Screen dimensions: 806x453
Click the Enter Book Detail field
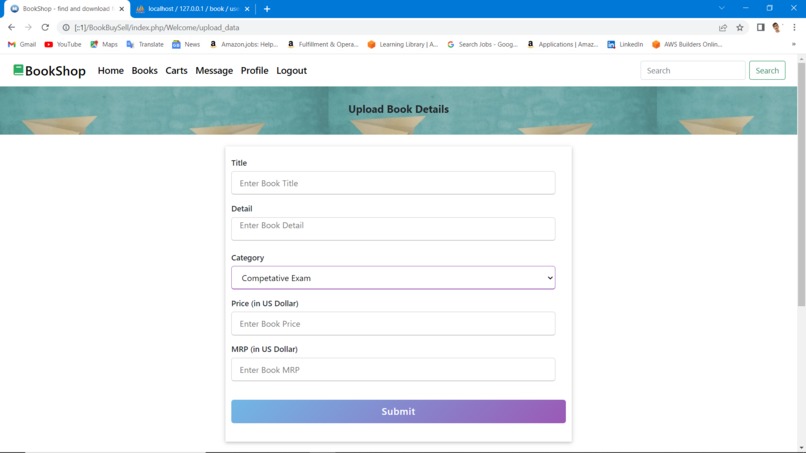coord(393,228)
